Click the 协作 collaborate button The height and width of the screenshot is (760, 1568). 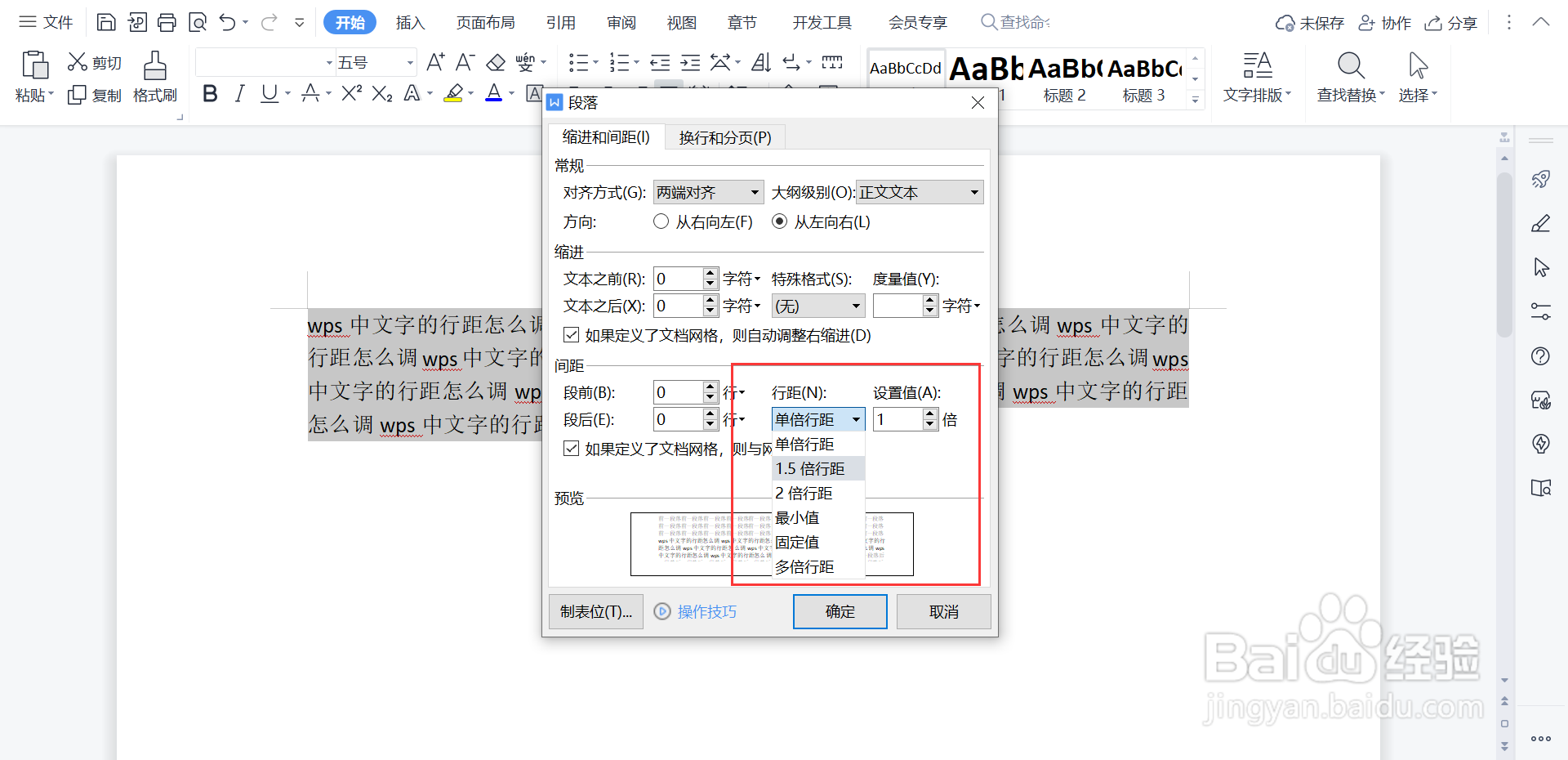(x=1385, y=23)
